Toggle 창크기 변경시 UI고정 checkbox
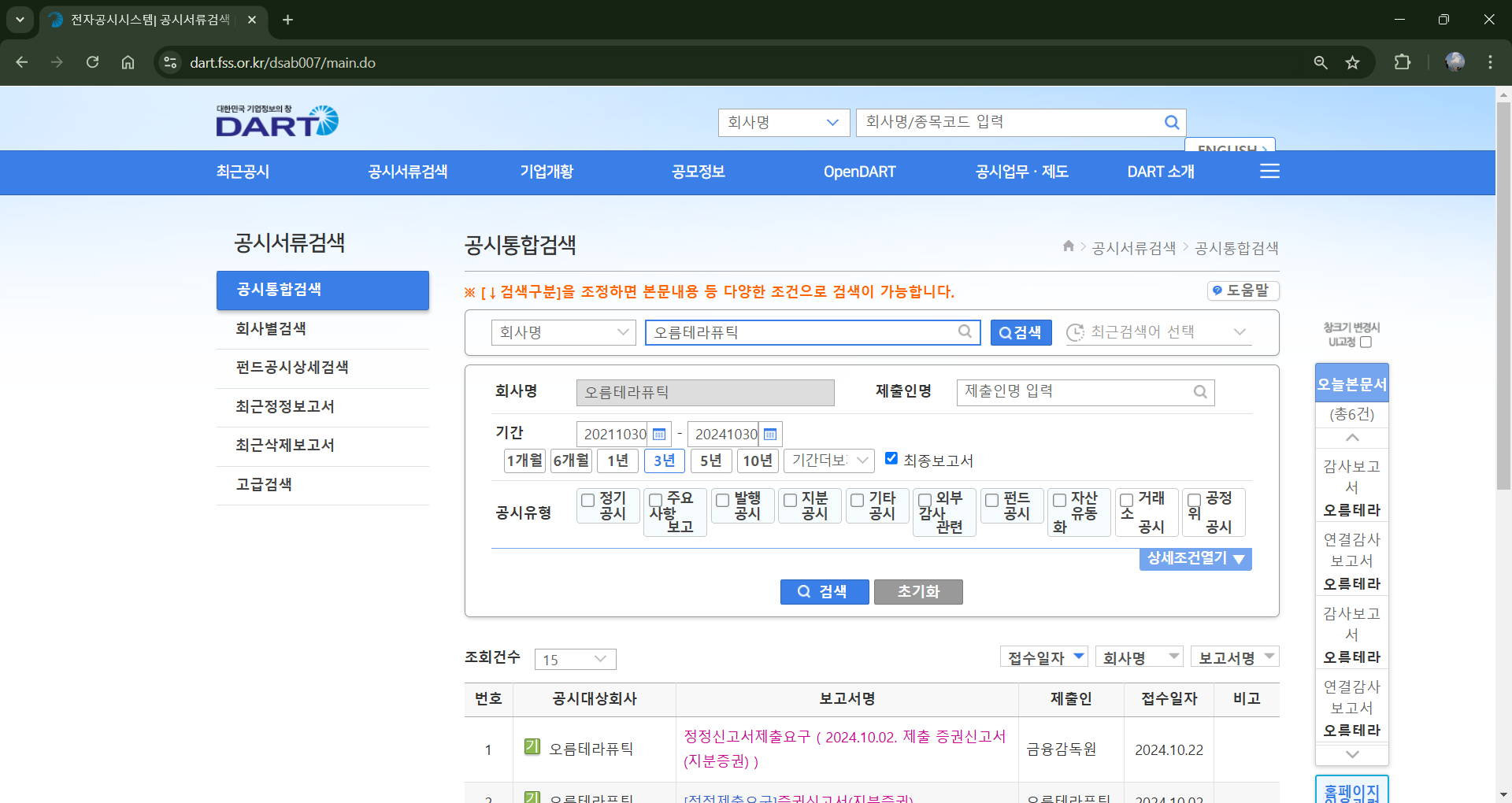 (x=1366, y=342)
